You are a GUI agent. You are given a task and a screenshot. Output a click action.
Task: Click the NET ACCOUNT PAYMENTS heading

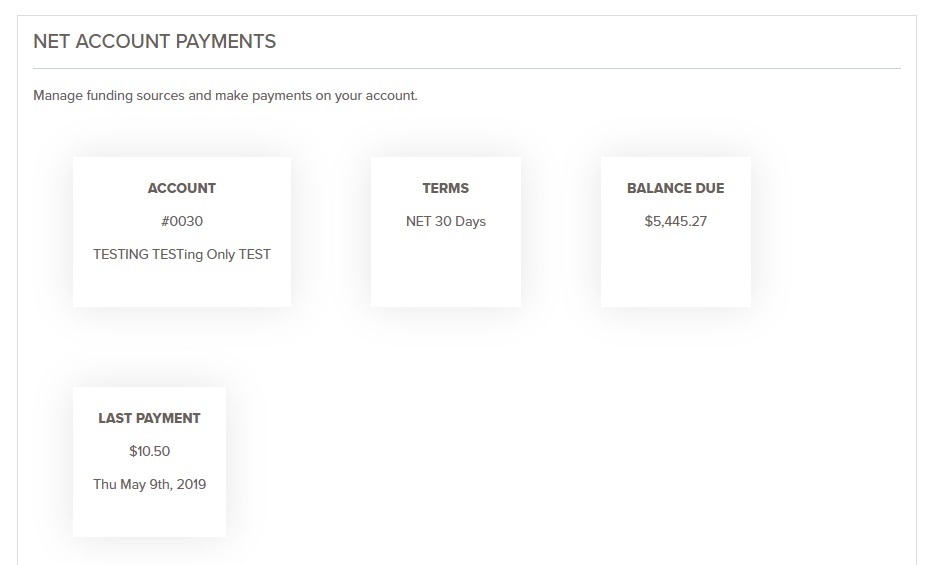[154, 41]
